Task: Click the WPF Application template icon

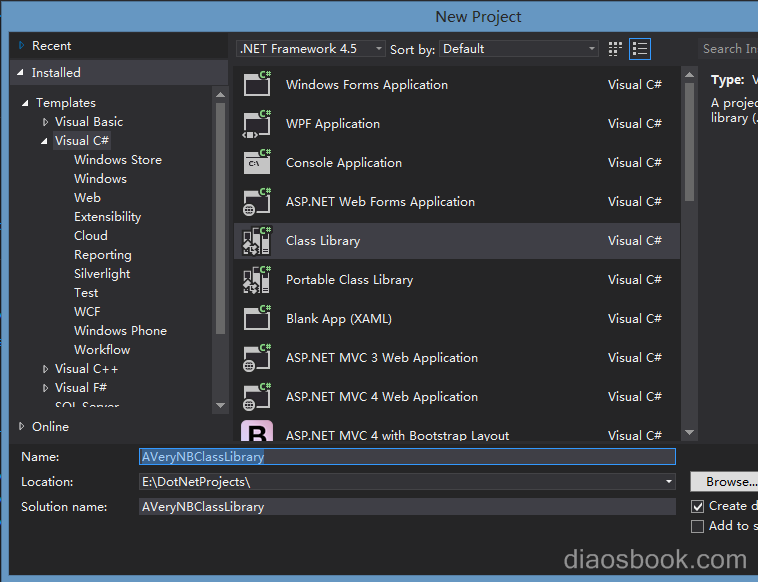Action: pos(257,124)
